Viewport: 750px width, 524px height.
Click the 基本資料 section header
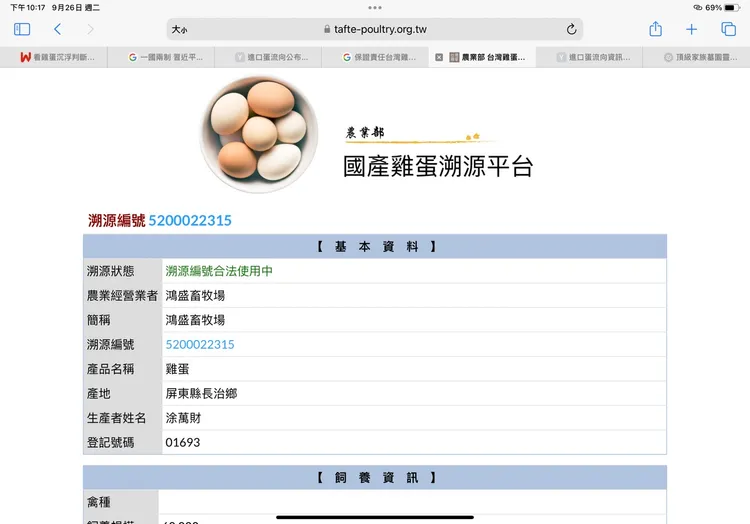click(x=375, y=246)
